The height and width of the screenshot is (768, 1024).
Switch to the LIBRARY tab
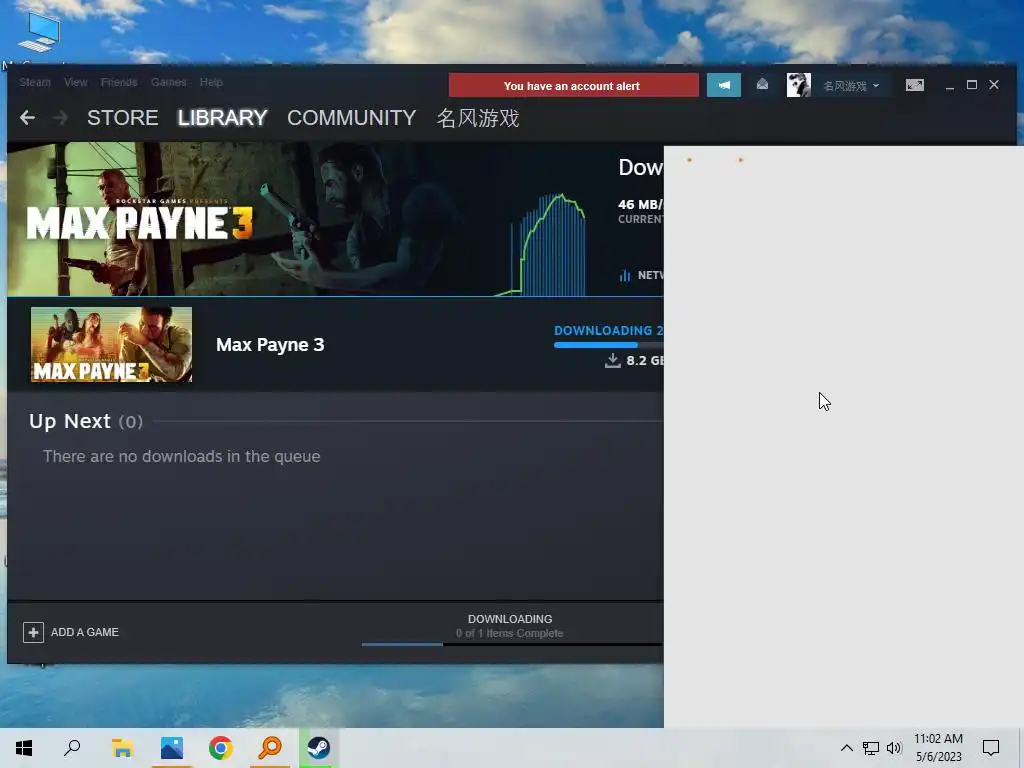click(x=223, y=118)
